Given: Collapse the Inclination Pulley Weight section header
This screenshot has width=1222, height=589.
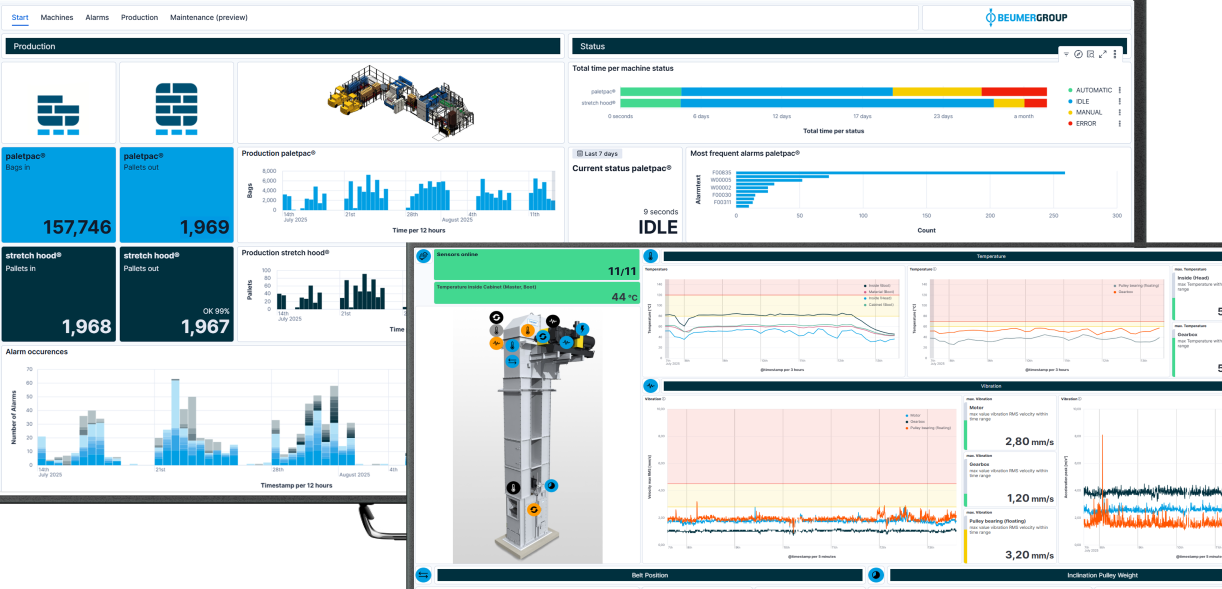Looking at the screenshot, I should 1055,575.
